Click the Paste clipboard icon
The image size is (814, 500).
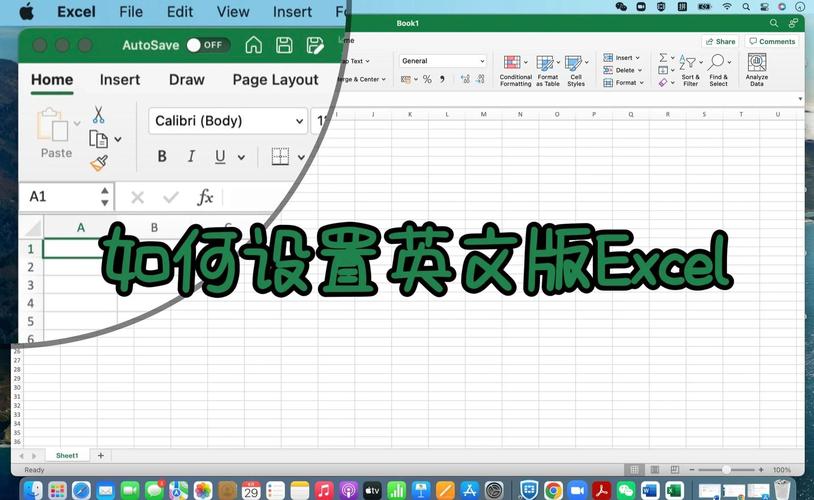point(52,125)
